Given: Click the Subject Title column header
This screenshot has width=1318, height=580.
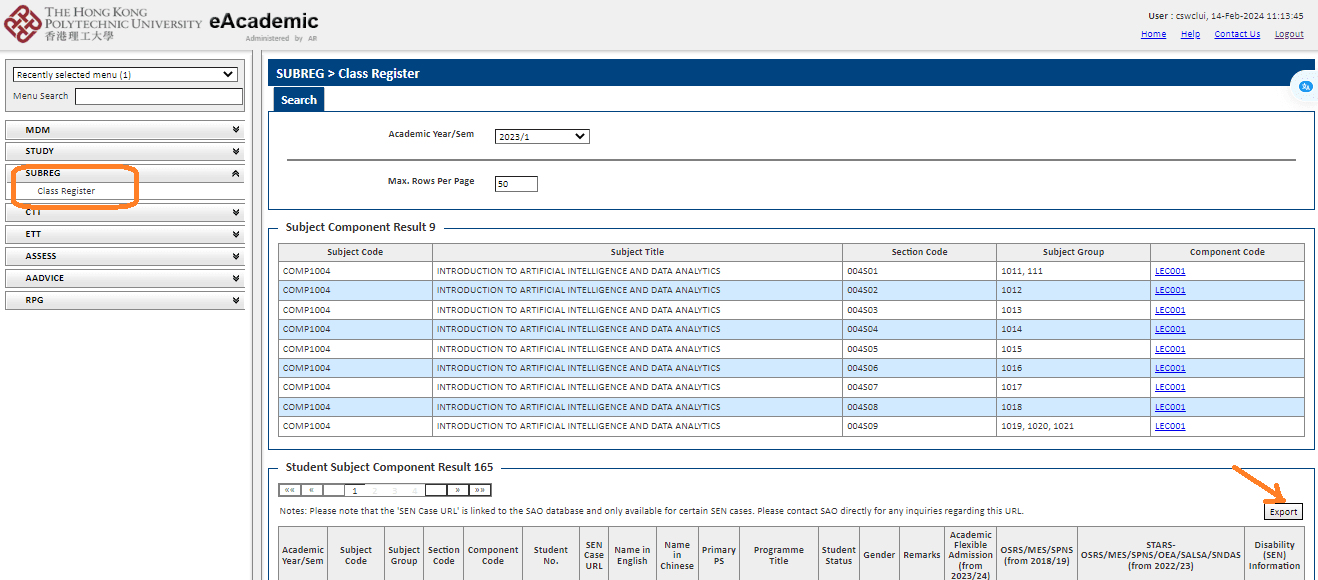Looking at the screenshot, I should tap(637, 252).
